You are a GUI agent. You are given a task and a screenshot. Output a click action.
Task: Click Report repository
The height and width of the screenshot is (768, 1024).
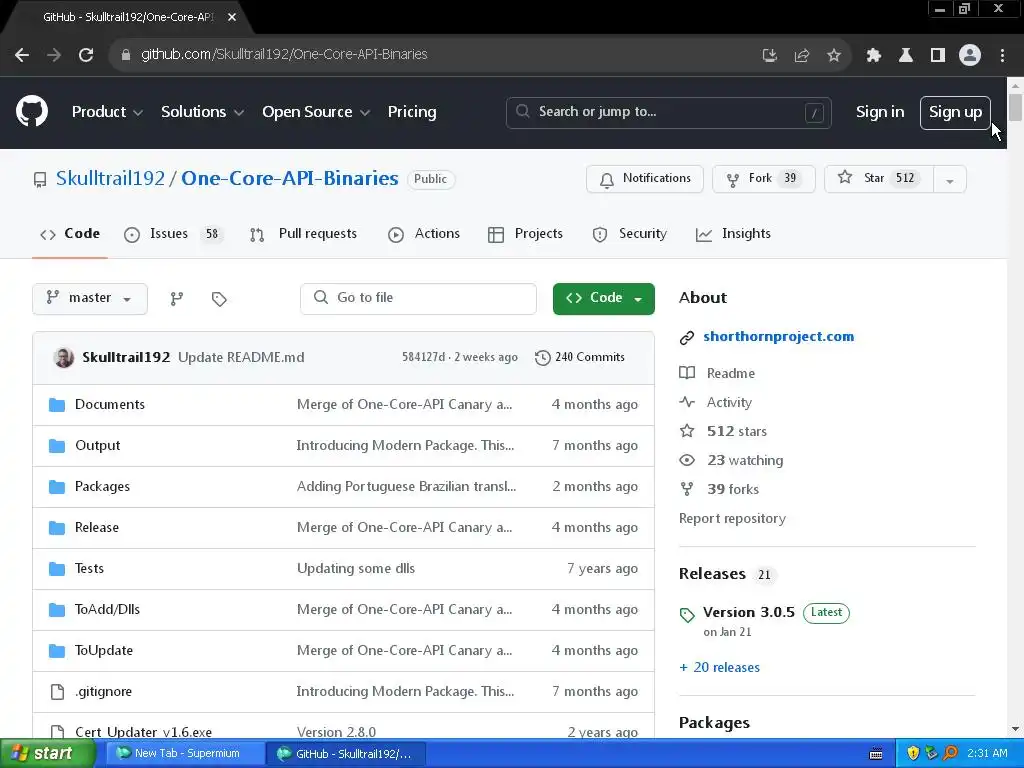(x=732, y=519)
